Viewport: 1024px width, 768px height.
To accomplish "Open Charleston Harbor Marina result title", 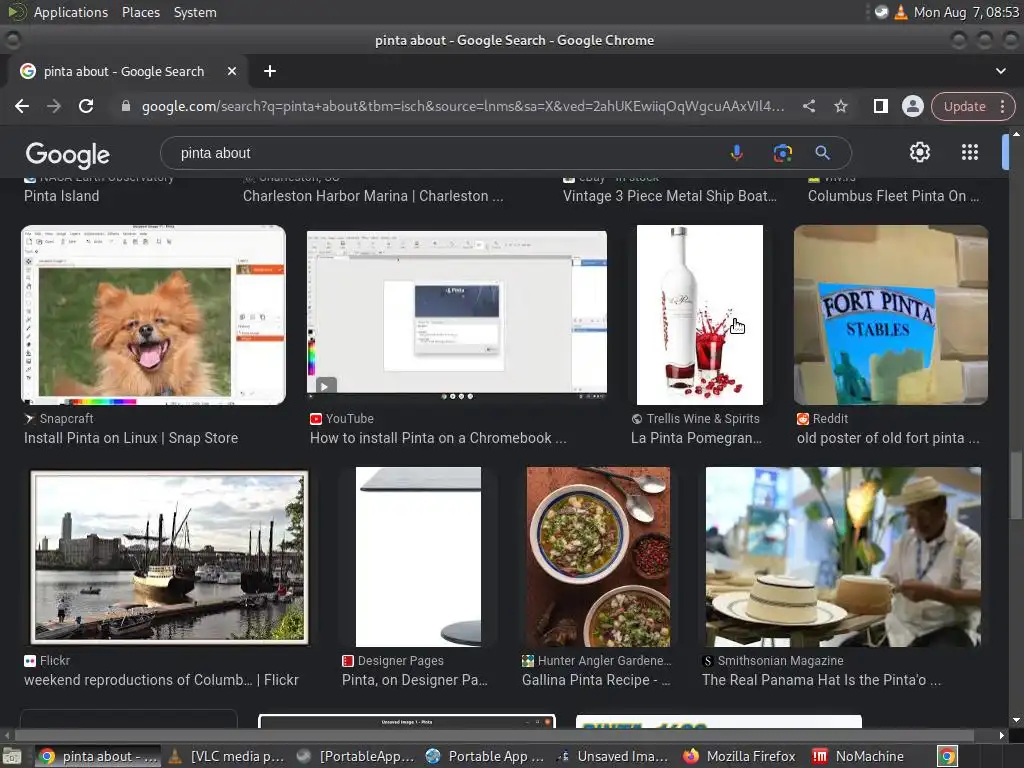I will pos(373,196).
